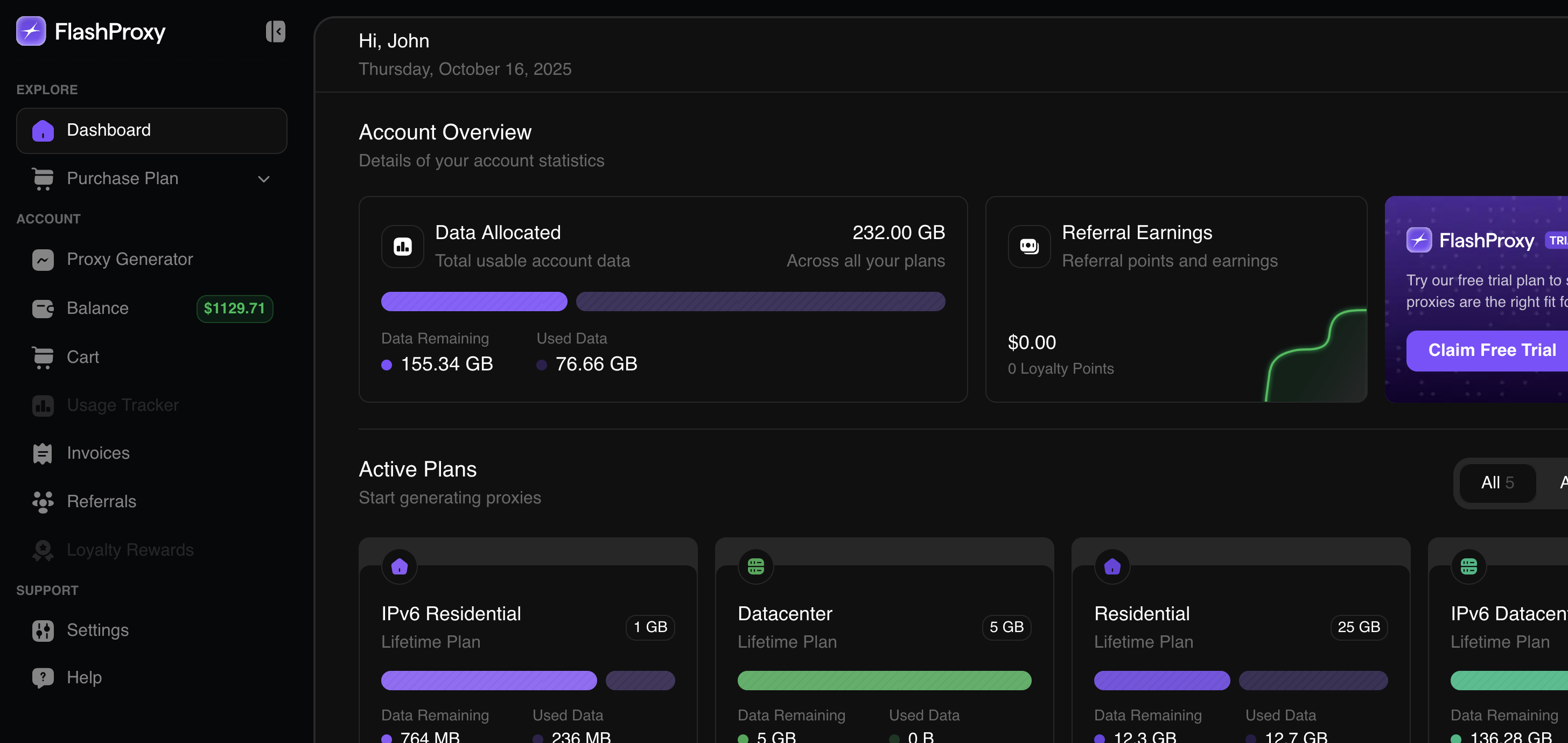Click the $1129.71 balance badge
Image resolution: width=1568 pixels, height=743 pixels.
click(234, 309)
